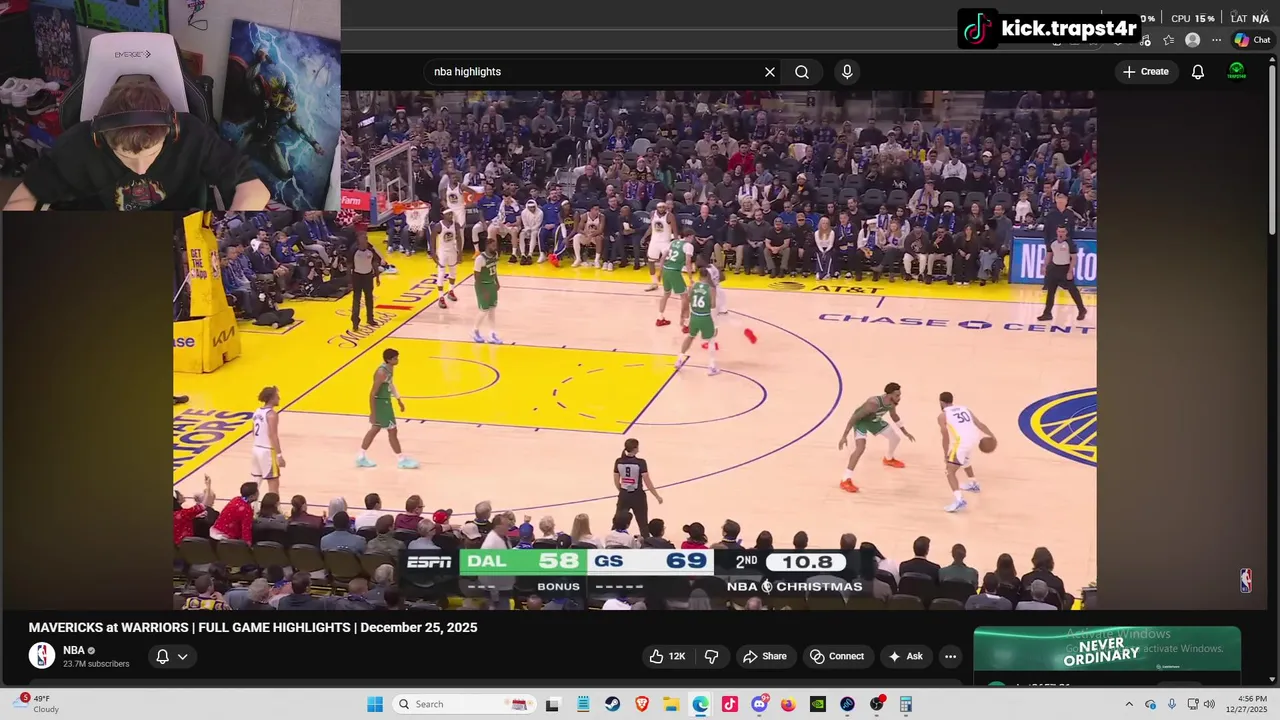Open NVIDIA app from the taskbar

coord(818,704)
